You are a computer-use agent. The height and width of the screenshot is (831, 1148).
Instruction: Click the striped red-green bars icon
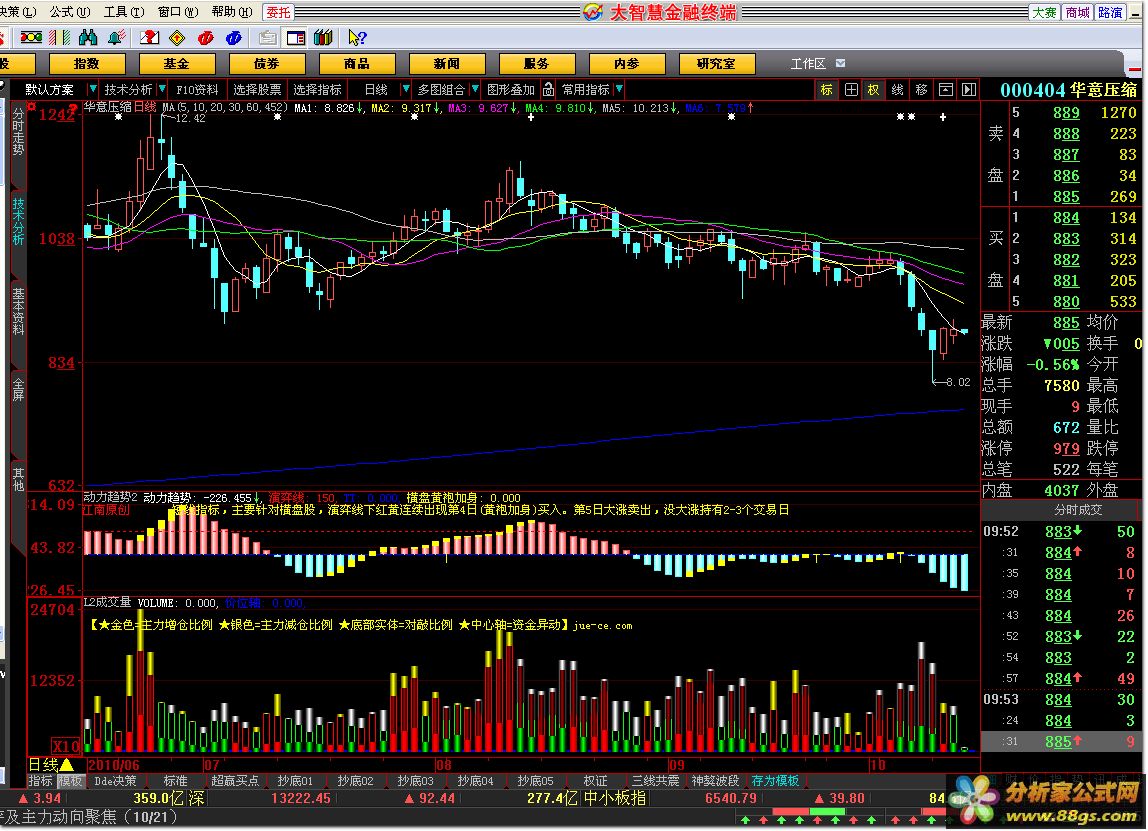60,37
